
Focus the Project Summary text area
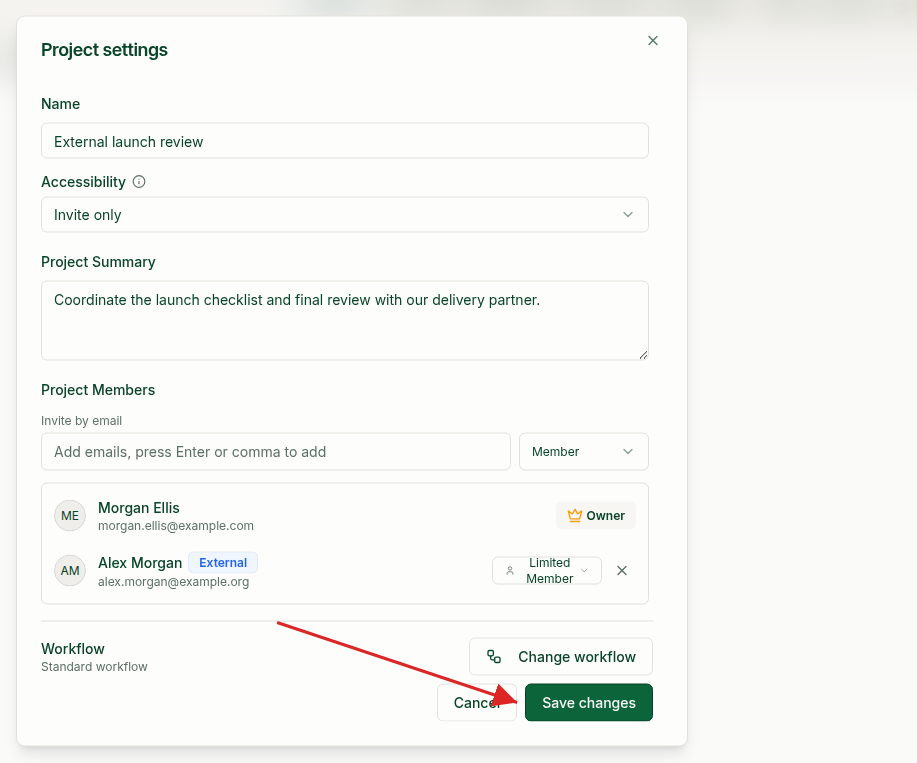pos(345,320)
